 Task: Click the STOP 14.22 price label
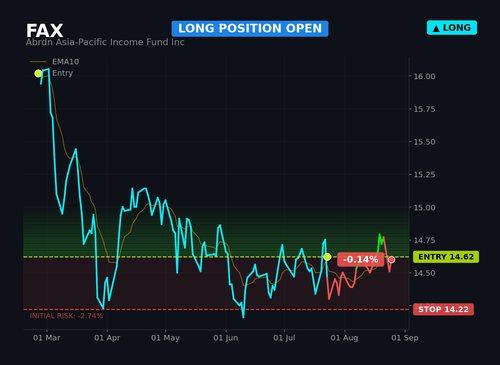(x=443, y=309)
